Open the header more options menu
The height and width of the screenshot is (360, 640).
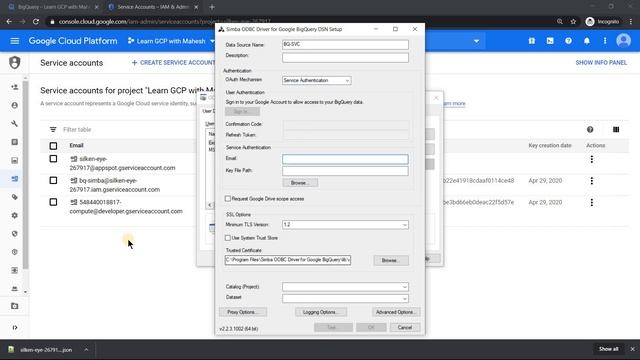605,41
